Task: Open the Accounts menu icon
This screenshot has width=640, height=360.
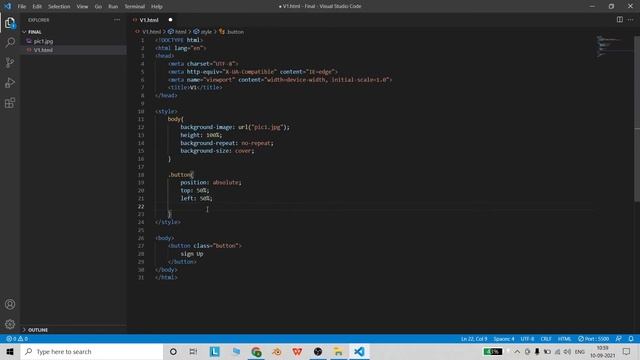Action: point(10,304)
